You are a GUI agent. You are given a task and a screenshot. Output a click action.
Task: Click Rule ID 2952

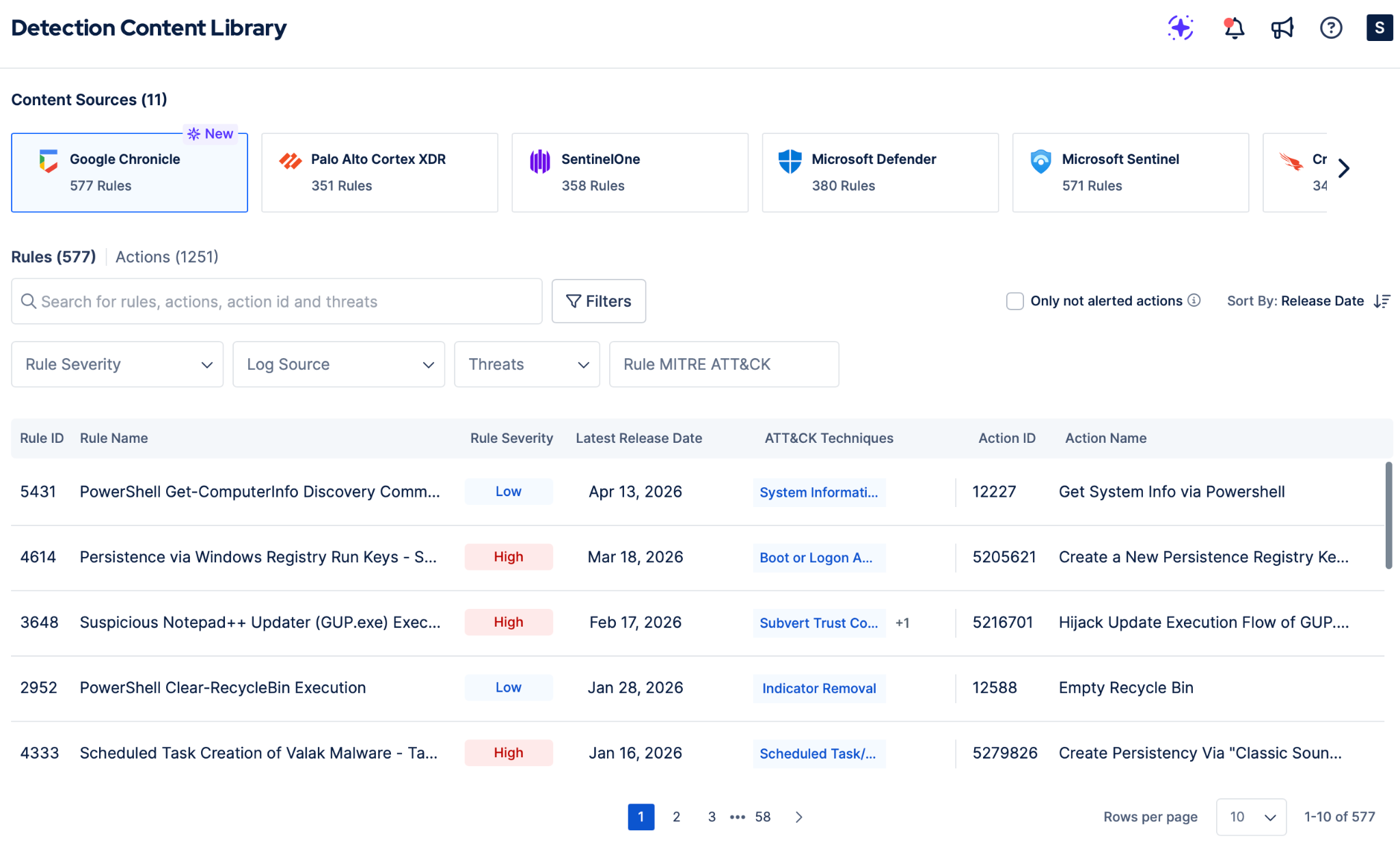point(39,687)
